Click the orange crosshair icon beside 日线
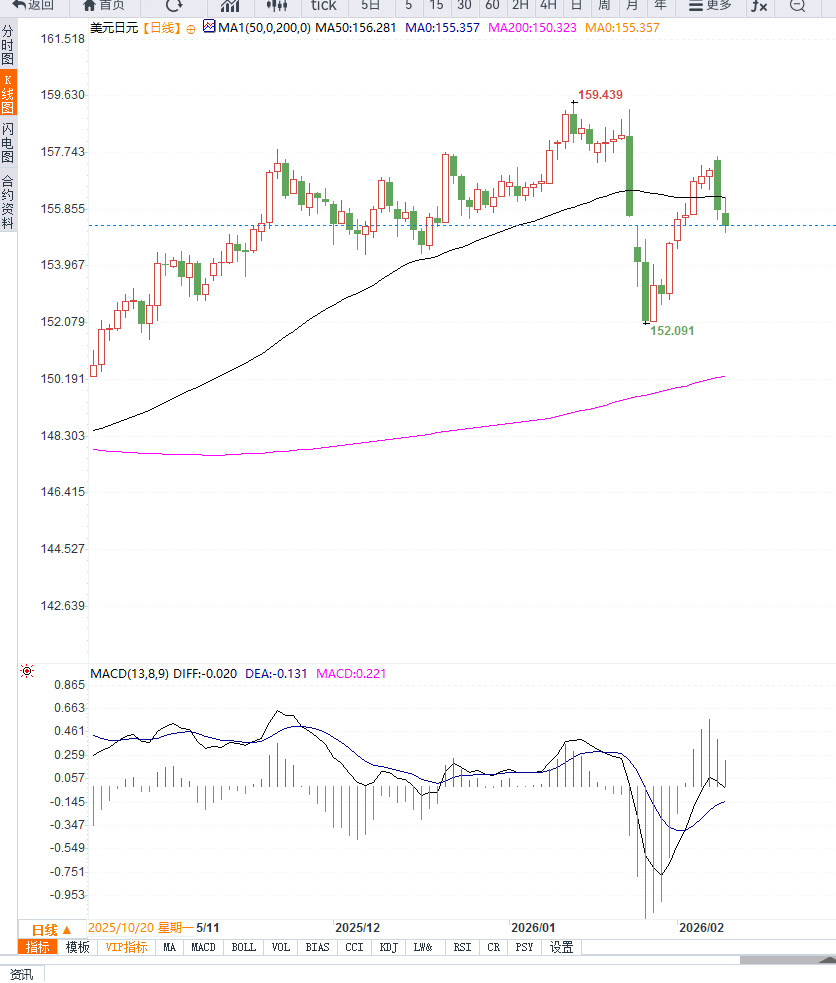 [190, 29]
